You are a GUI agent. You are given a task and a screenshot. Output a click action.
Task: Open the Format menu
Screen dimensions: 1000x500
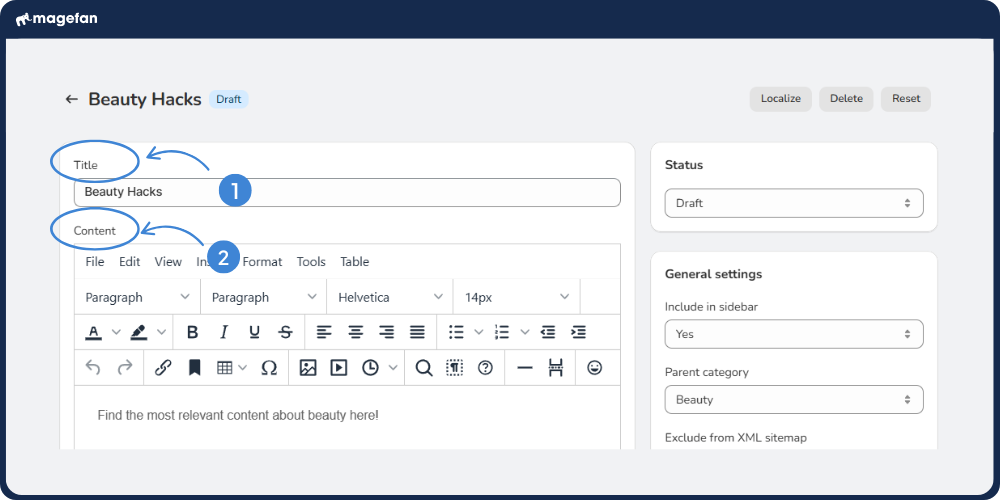(x=263, y=262)
